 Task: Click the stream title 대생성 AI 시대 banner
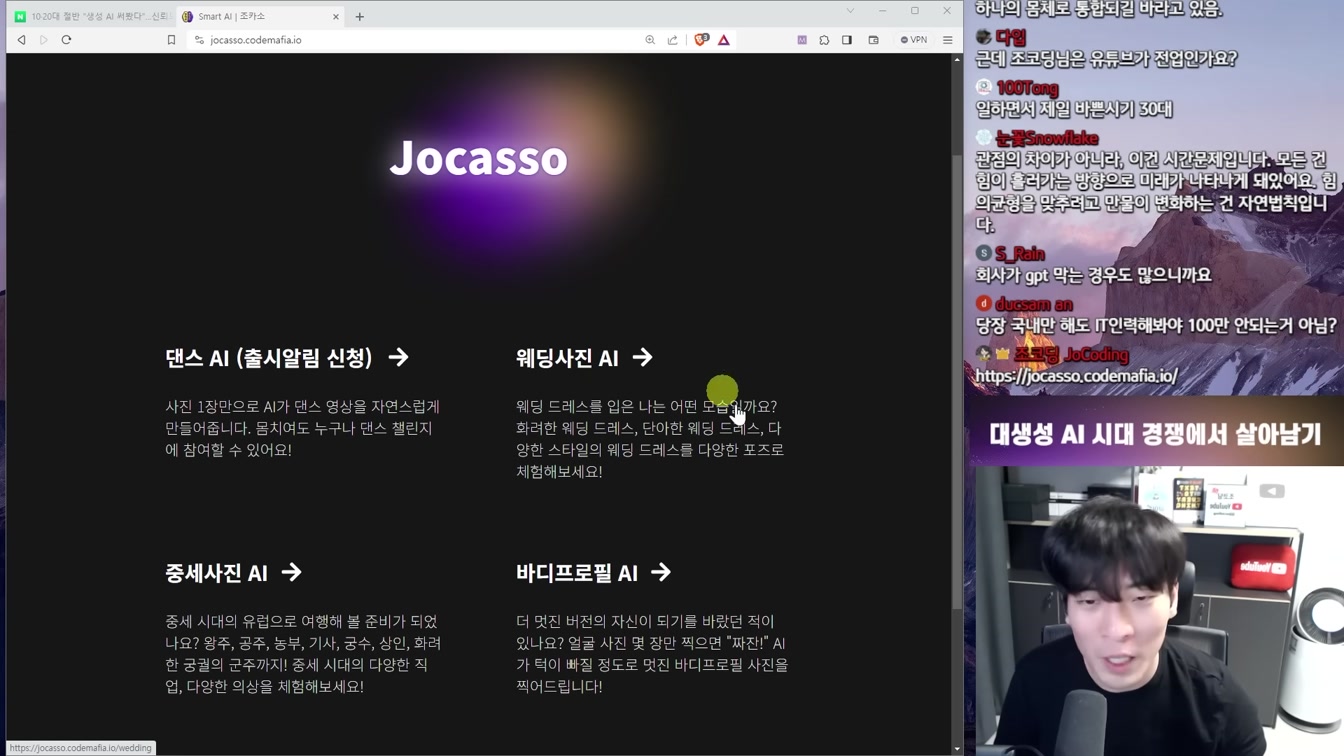click(x=1155, y=434)
